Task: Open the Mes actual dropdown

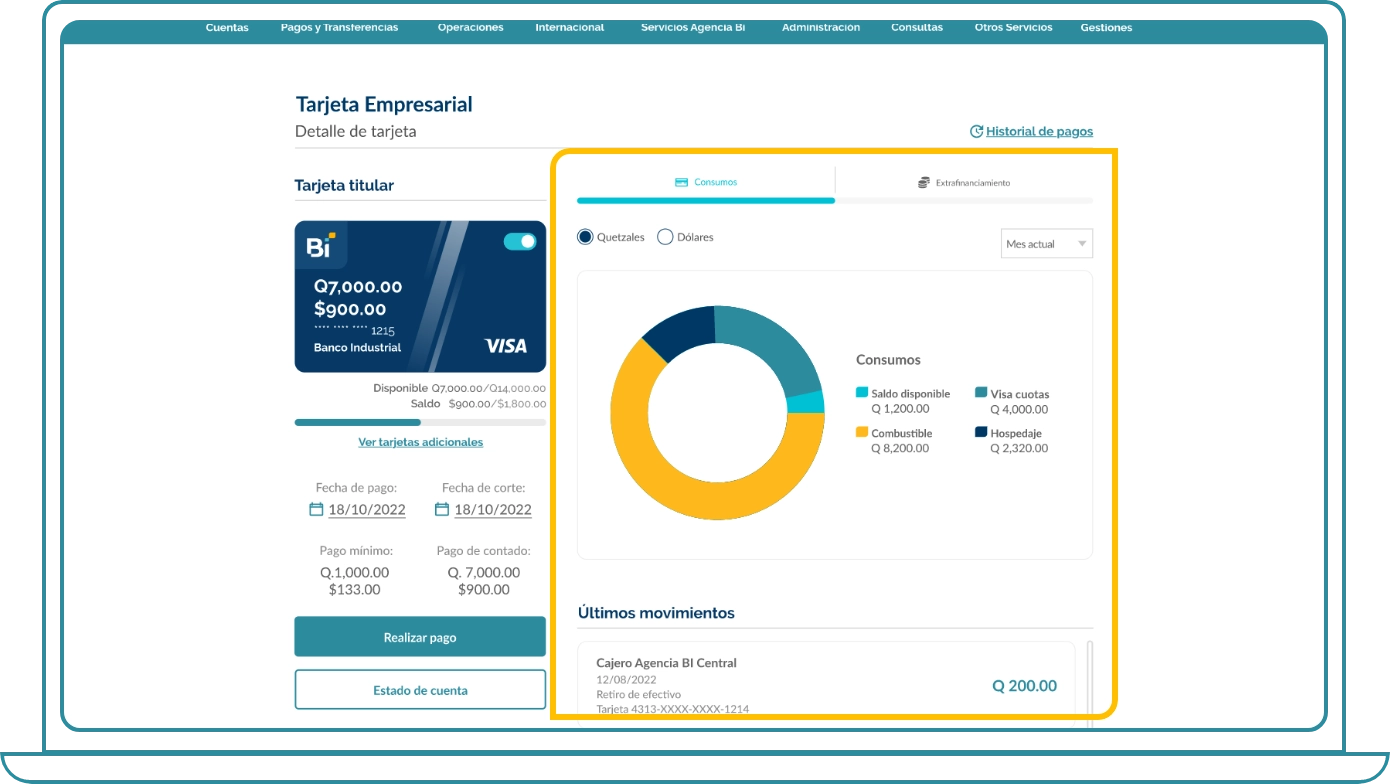Action: [x=1047, y=244]
